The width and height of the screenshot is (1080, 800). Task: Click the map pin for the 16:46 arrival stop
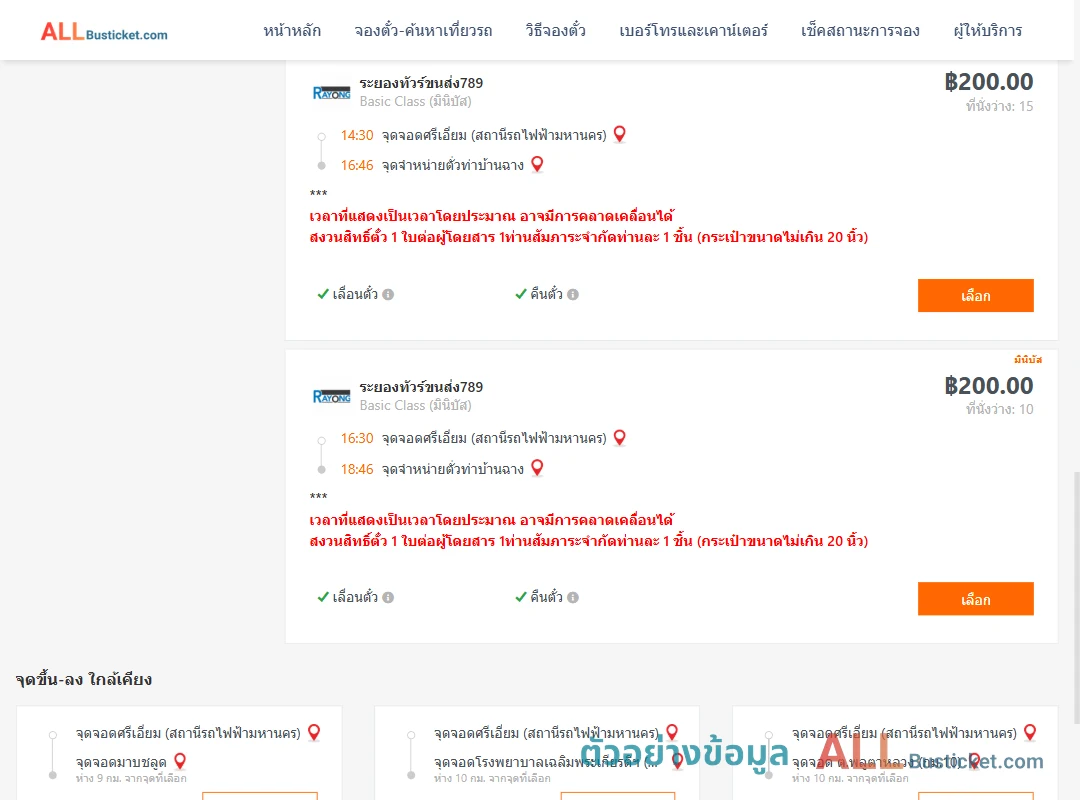pyautogui.click(x=537, y=164)
